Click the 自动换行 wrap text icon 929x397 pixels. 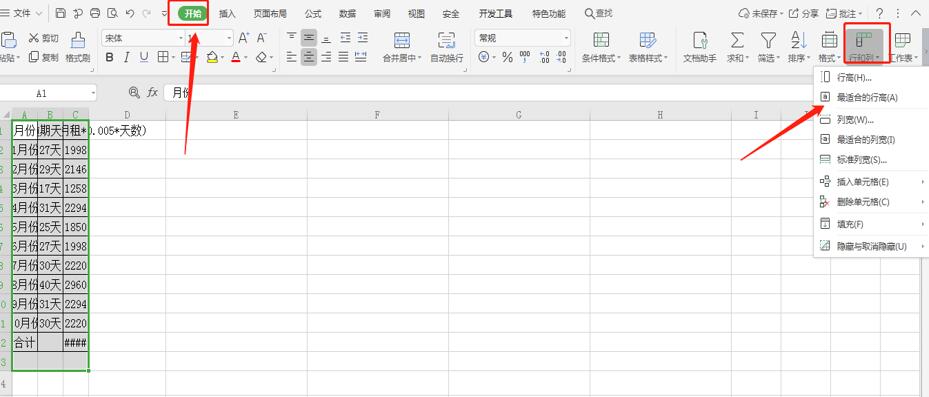tap(446, 47)
